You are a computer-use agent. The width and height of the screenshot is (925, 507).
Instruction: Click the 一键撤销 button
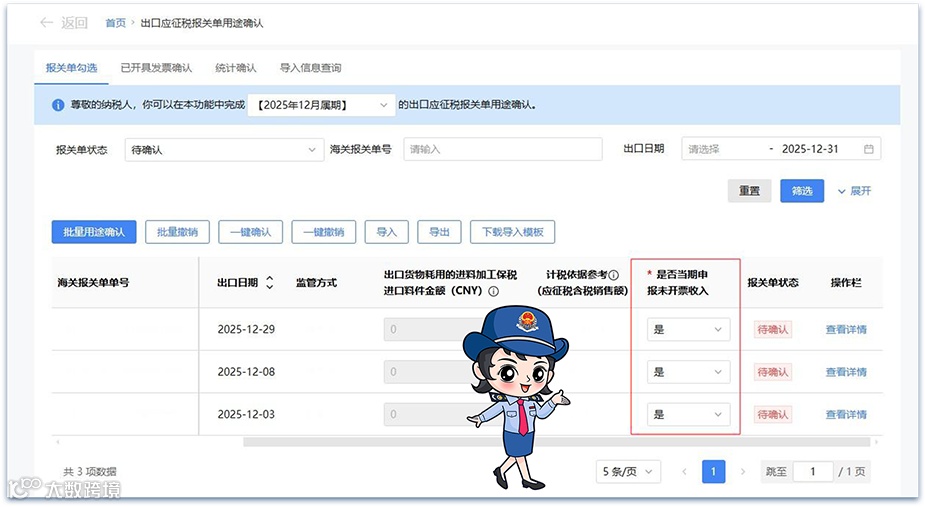pyautogui.click(x=324, y=232)
